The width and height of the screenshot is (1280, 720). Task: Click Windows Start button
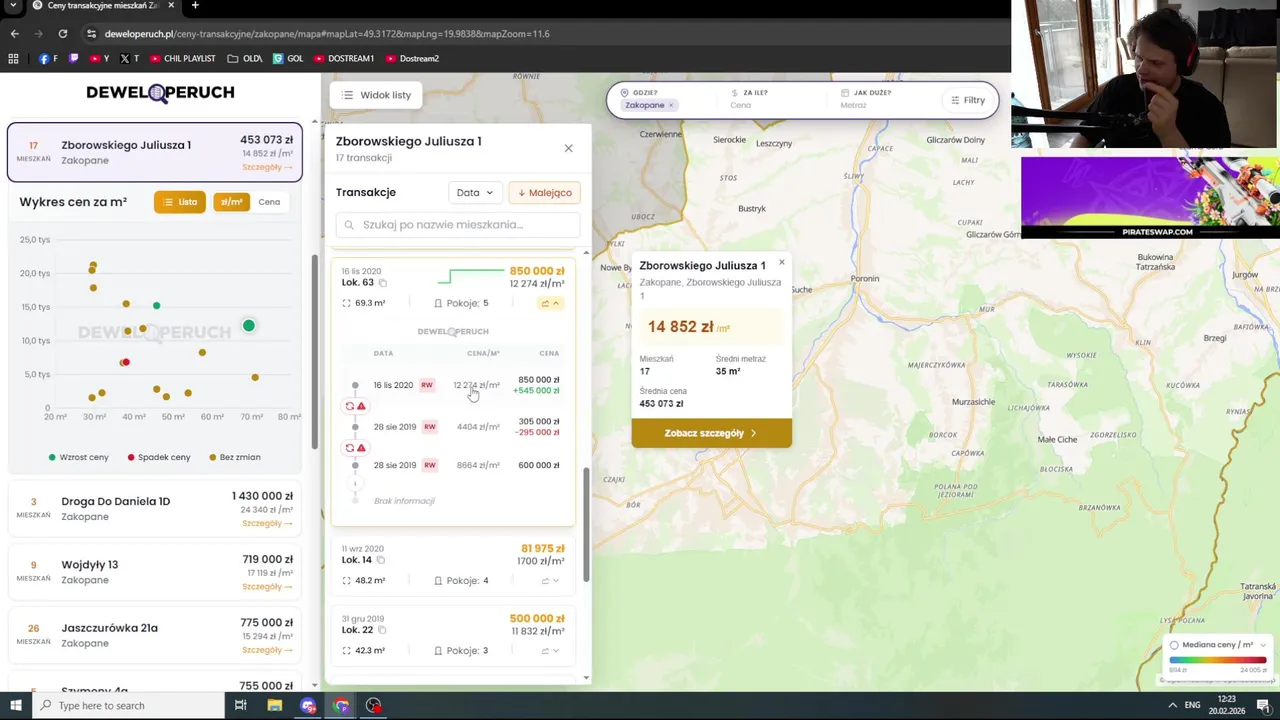[15, 706]
